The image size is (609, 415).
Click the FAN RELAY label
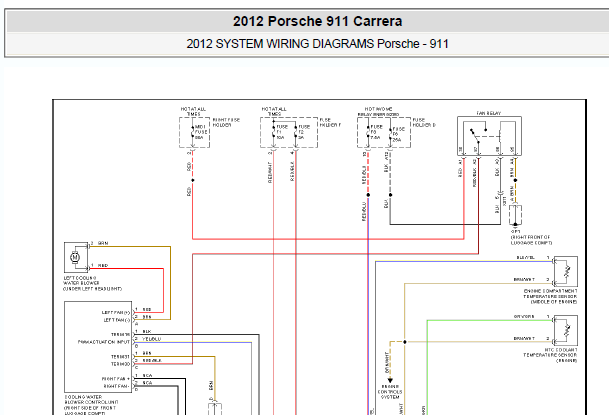489,113
